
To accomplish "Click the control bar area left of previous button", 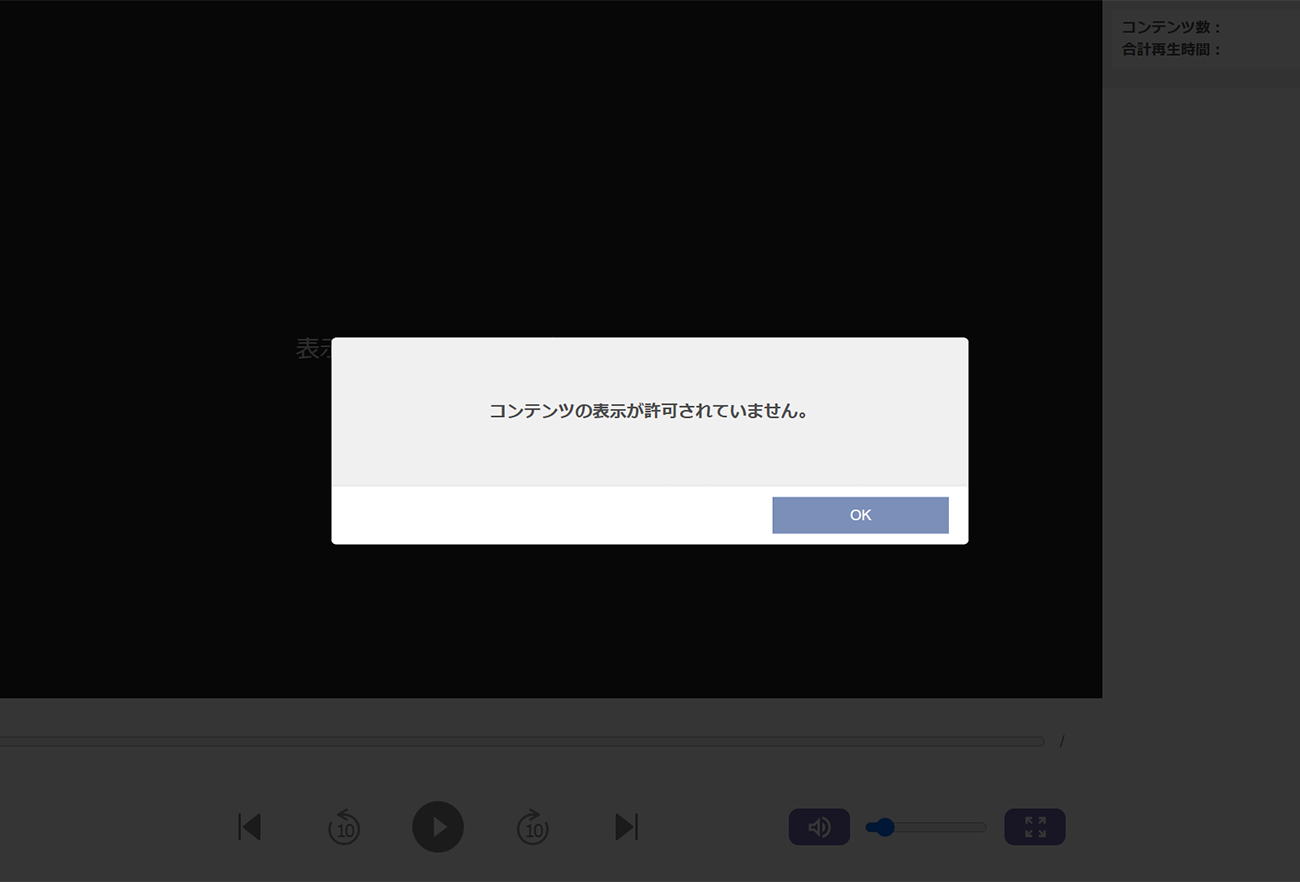I will click(x=110, y=827).
